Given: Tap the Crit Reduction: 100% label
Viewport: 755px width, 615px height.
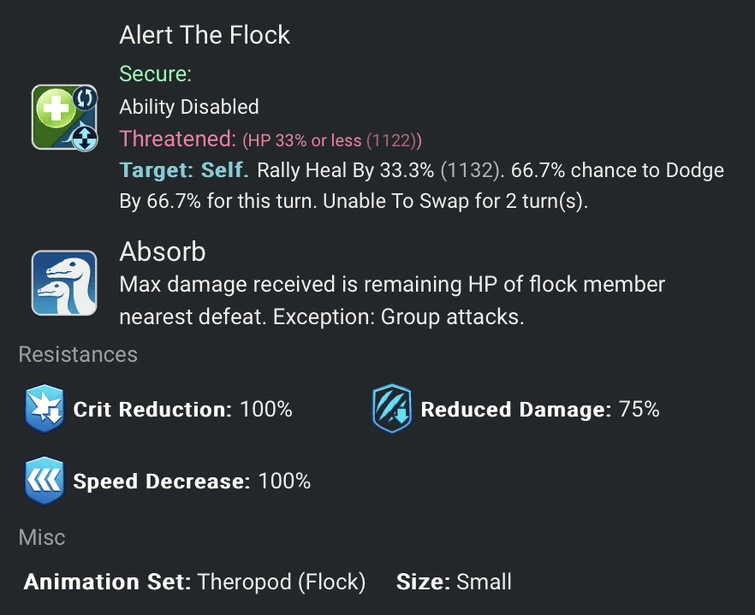Looking at the screenshot, I should 182,409.
